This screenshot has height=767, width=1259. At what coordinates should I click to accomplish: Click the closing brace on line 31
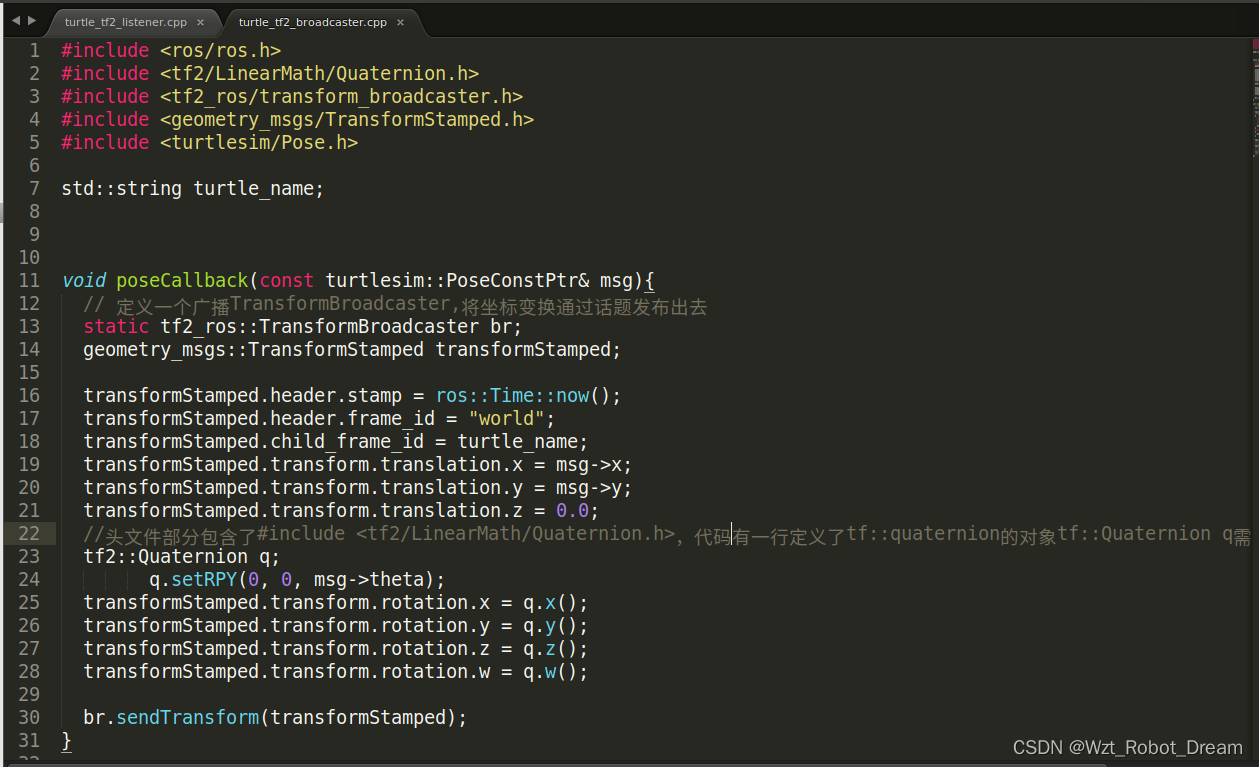point(66,740)
